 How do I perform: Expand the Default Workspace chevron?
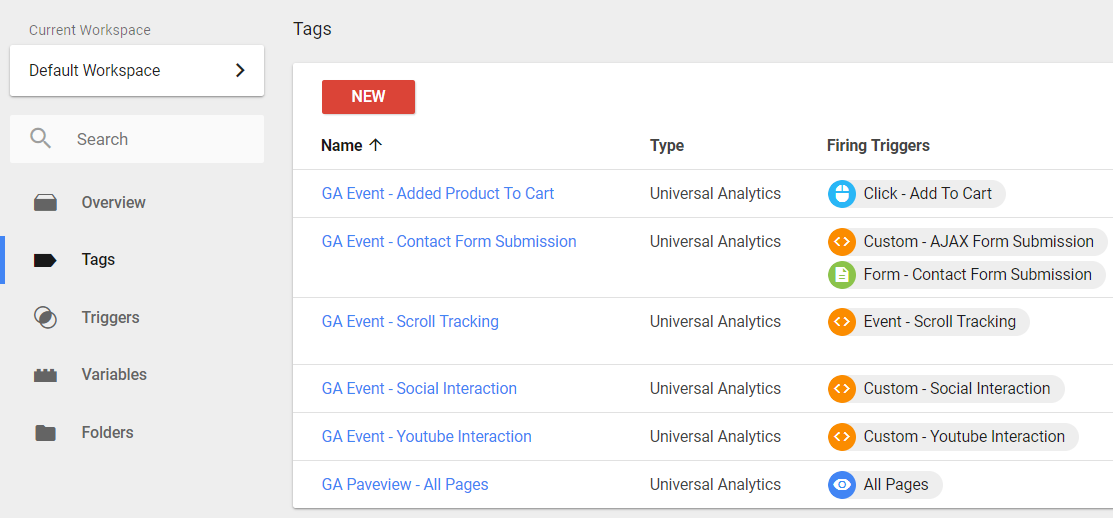239,71
